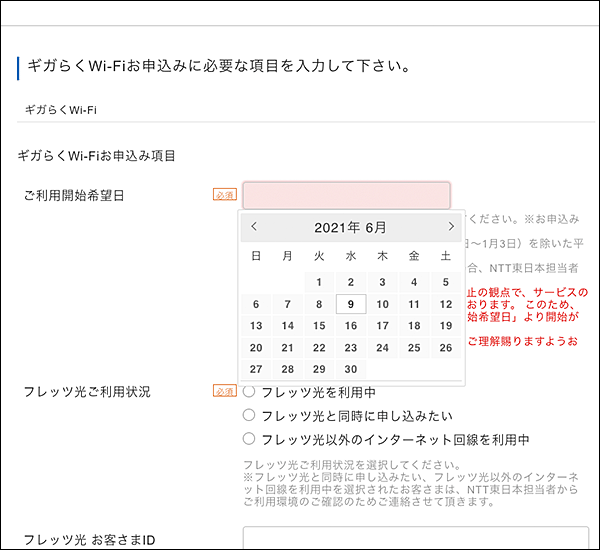Choose date 12 in the calendar
This screenshot has height=550, width=600.
pyautogui.click(x=446, y=304)
